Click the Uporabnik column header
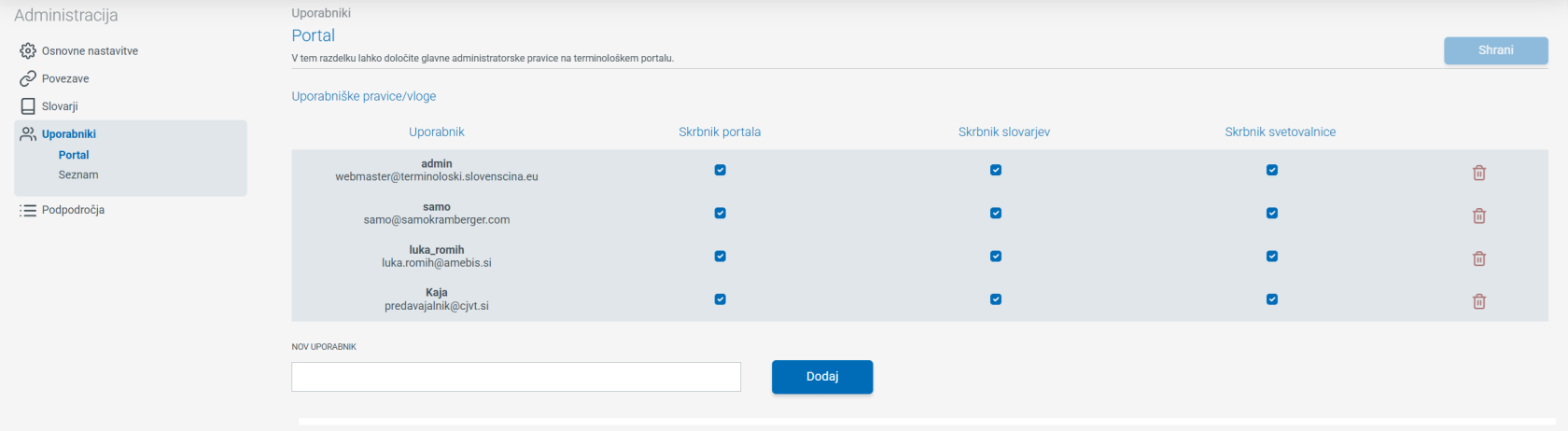 pos(437,132)
